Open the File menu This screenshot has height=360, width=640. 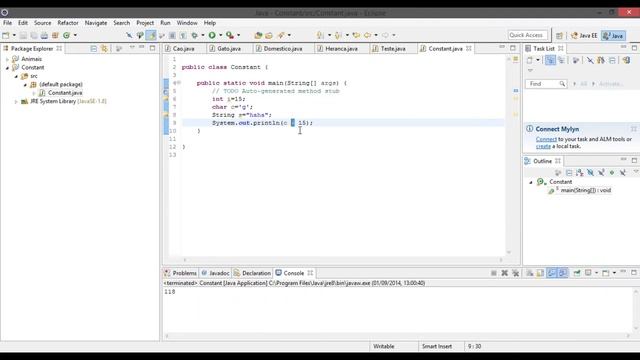tap(7, 23)
